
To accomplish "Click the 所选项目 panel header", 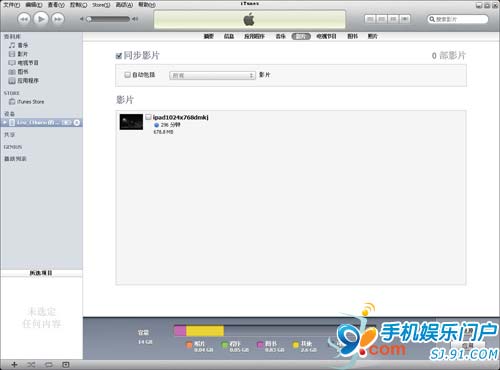I will pyautogui.click(x=41, y=273).
